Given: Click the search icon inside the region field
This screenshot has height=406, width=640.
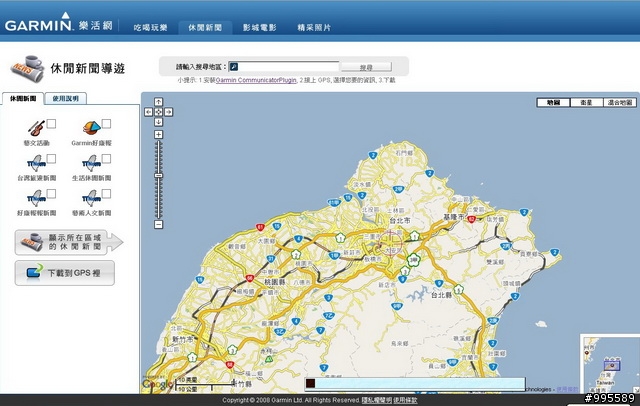Looking at the screenshot, I should point(233,67).
